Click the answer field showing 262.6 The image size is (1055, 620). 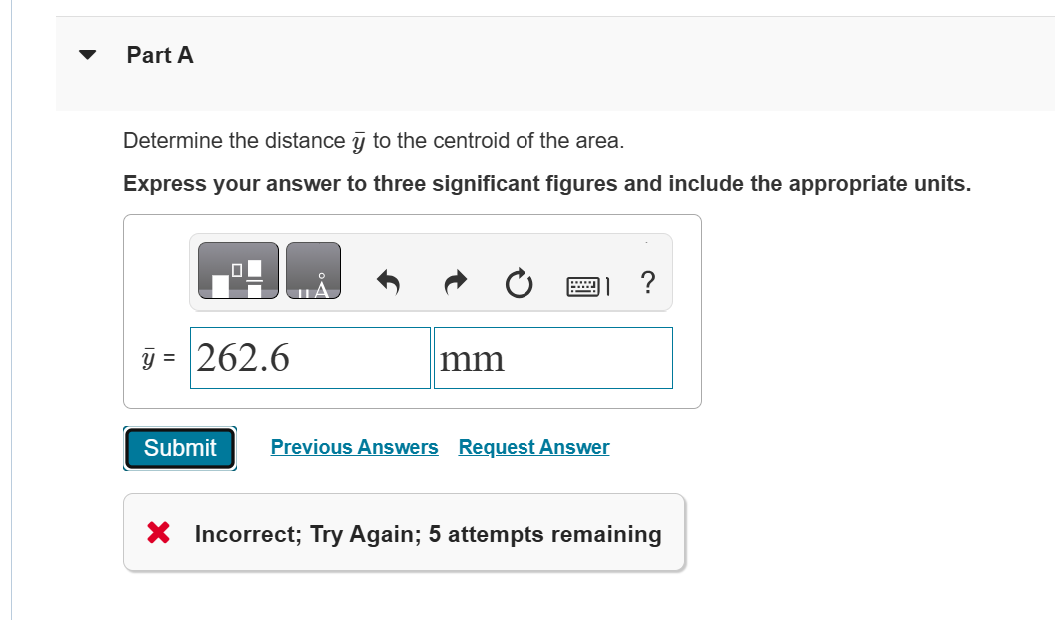pyautogui.click(x=309, y=357)
